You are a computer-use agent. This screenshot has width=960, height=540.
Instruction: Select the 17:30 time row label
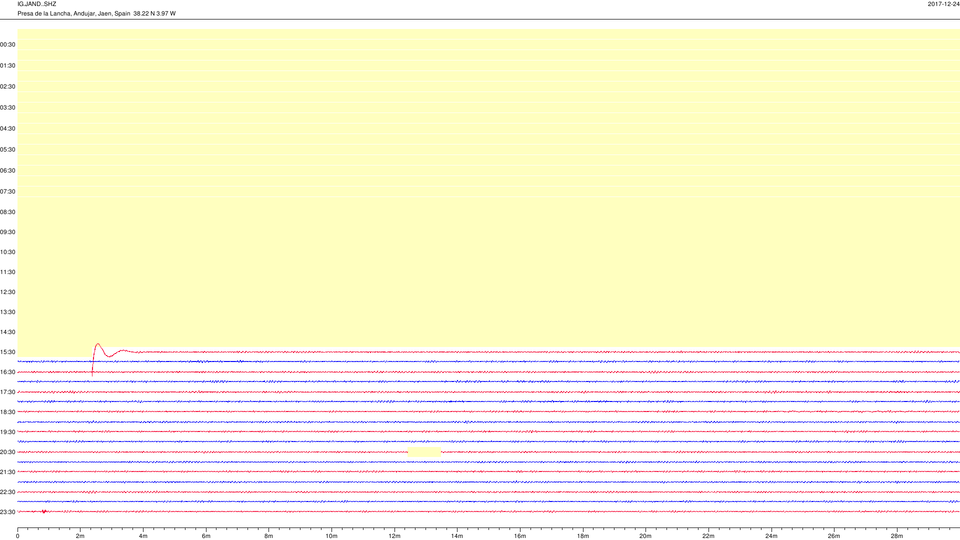[x=8, y=392]
